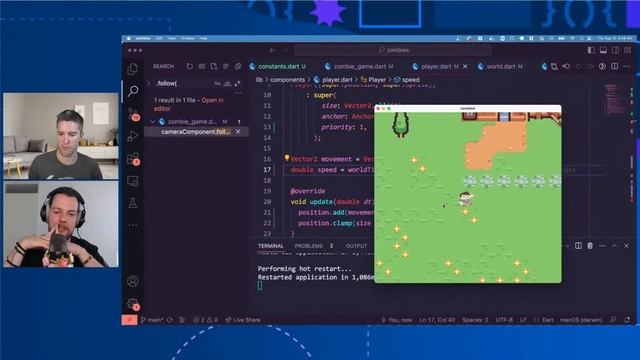Split the editor to the right

pyautogui.click(x=615, y=66)
